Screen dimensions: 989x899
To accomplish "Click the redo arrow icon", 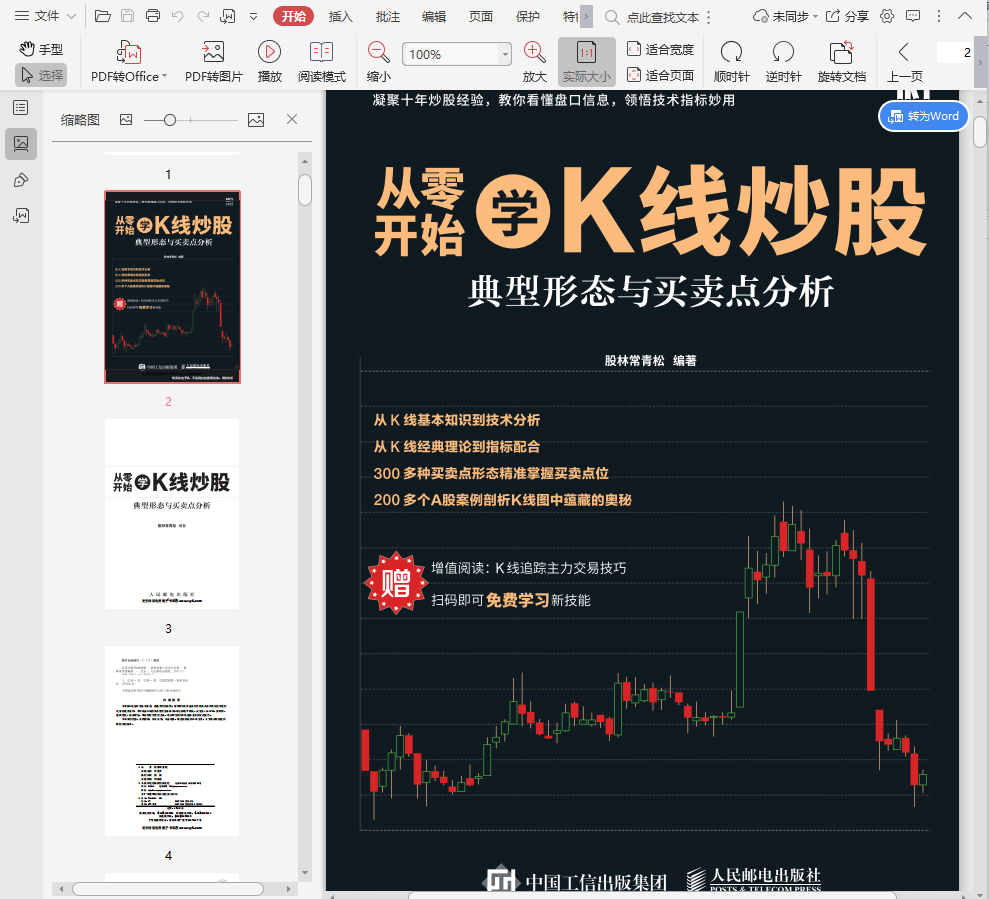I will pos(203,16).
